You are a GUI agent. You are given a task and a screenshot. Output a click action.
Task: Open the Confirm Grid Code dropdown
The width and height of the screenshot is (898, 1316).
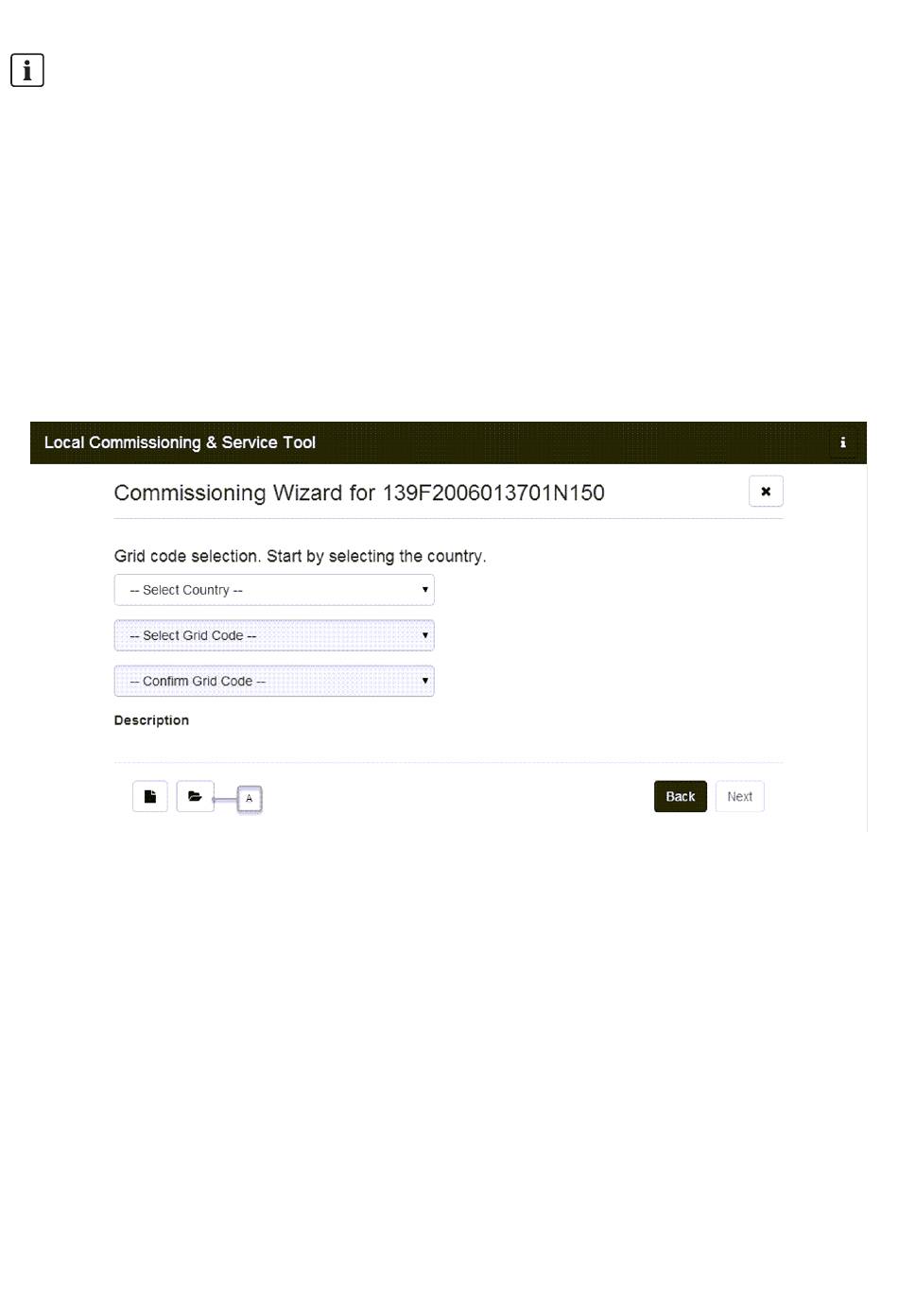[274, 681]
